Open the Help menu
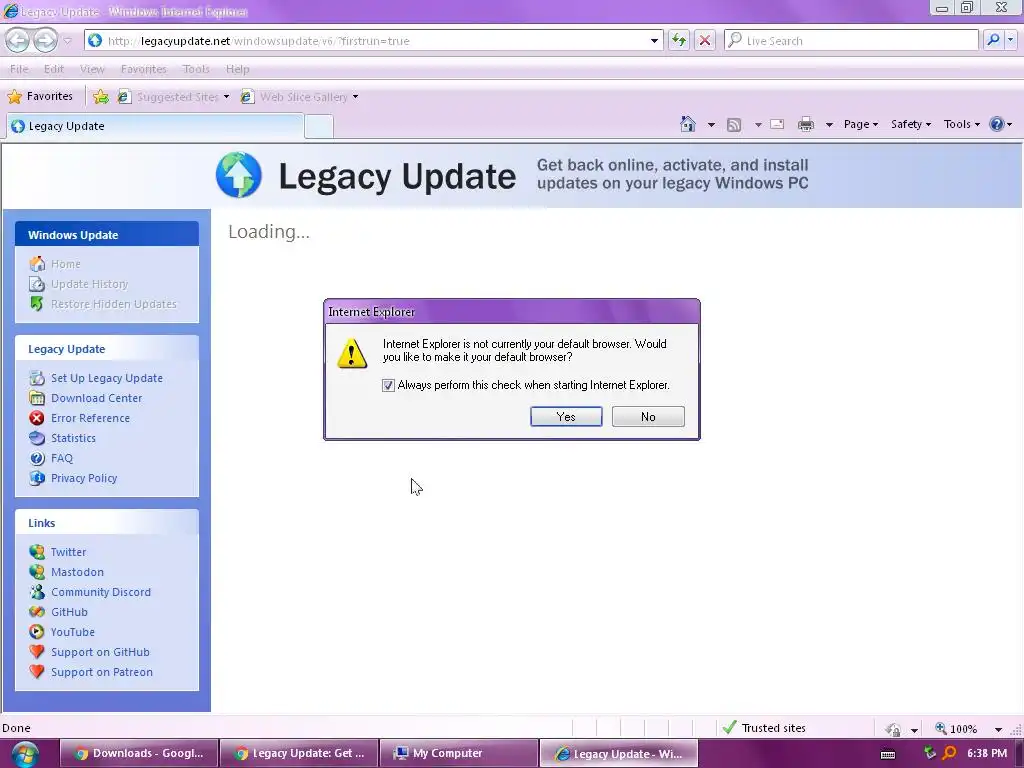Viewport: 1024px width, 768px height. [x=238, y=69]
